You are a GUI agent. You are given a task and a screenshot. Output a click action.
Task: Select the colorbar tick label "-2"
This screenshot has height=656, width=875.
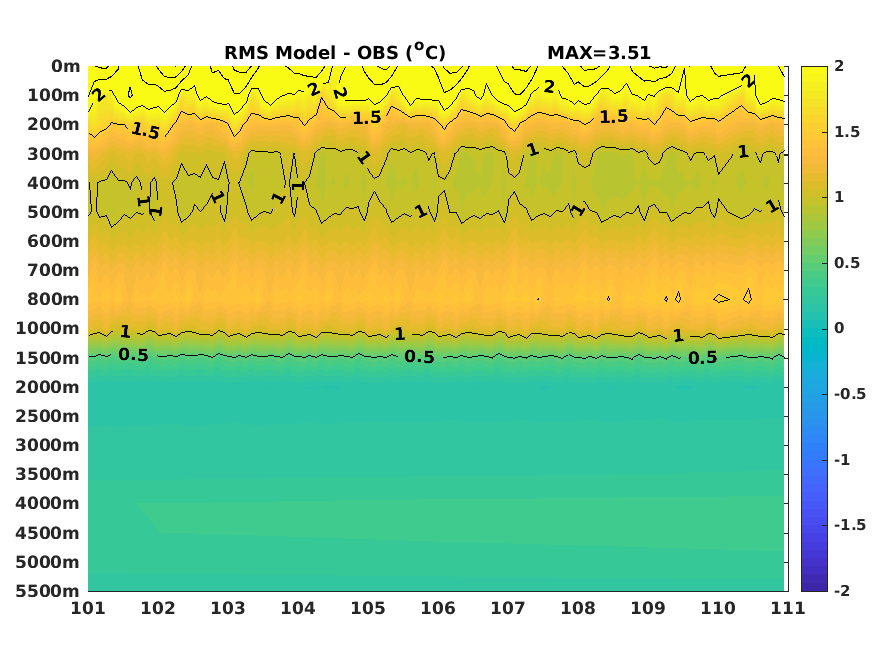842,591
